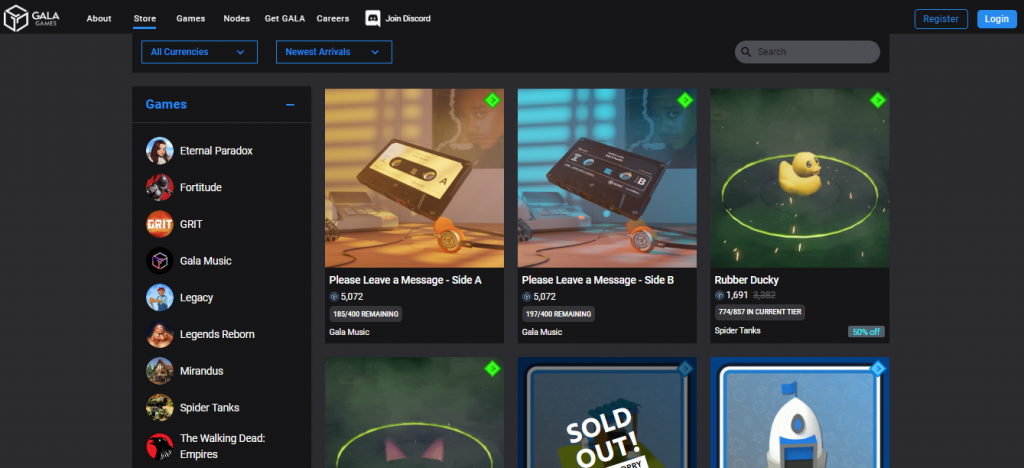The height and width of the screenshot is (468, 1024).
Task: Click the Login button
Action: click(997, 19)
